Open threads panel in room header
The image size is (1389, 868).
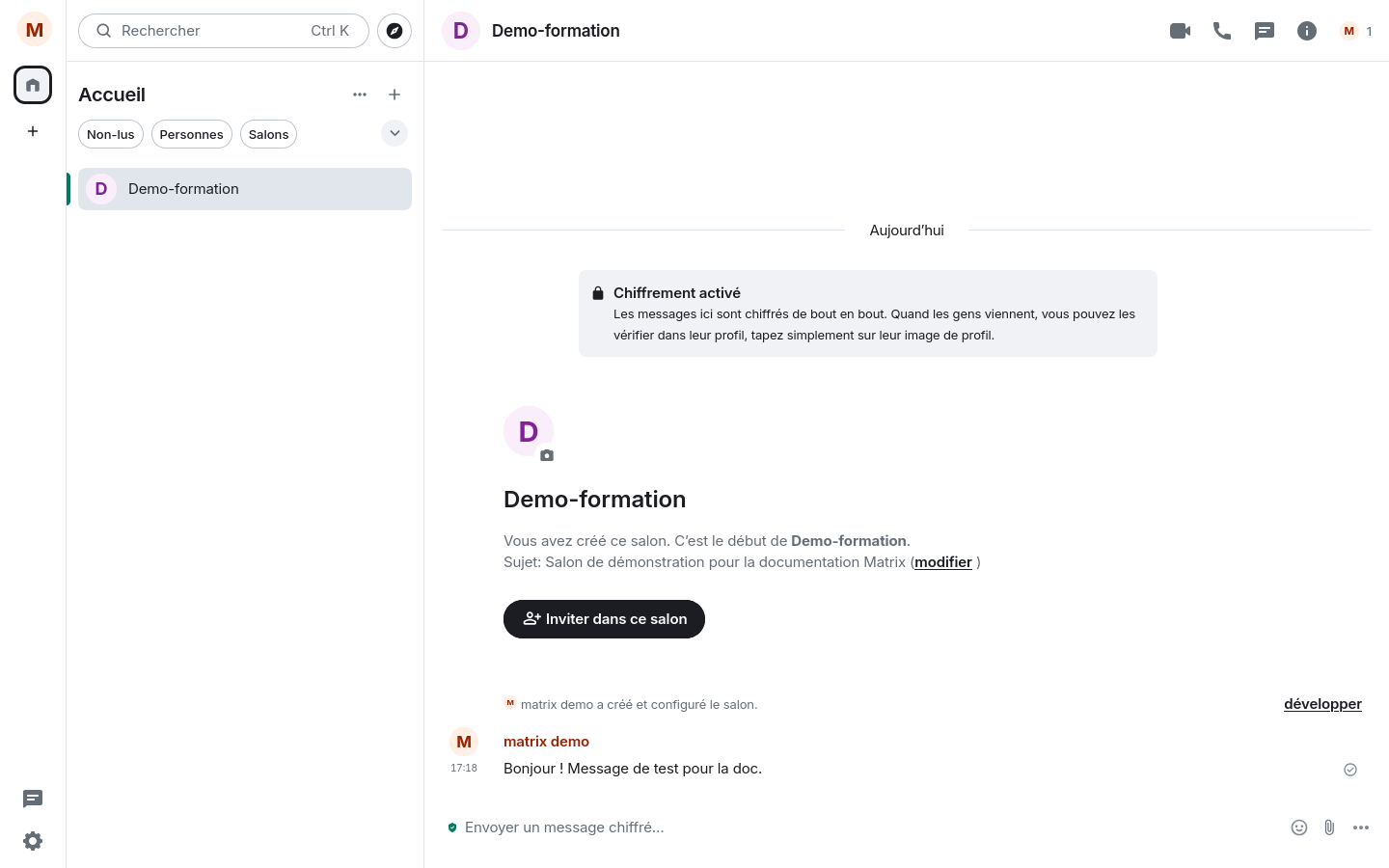point(1265,31)
